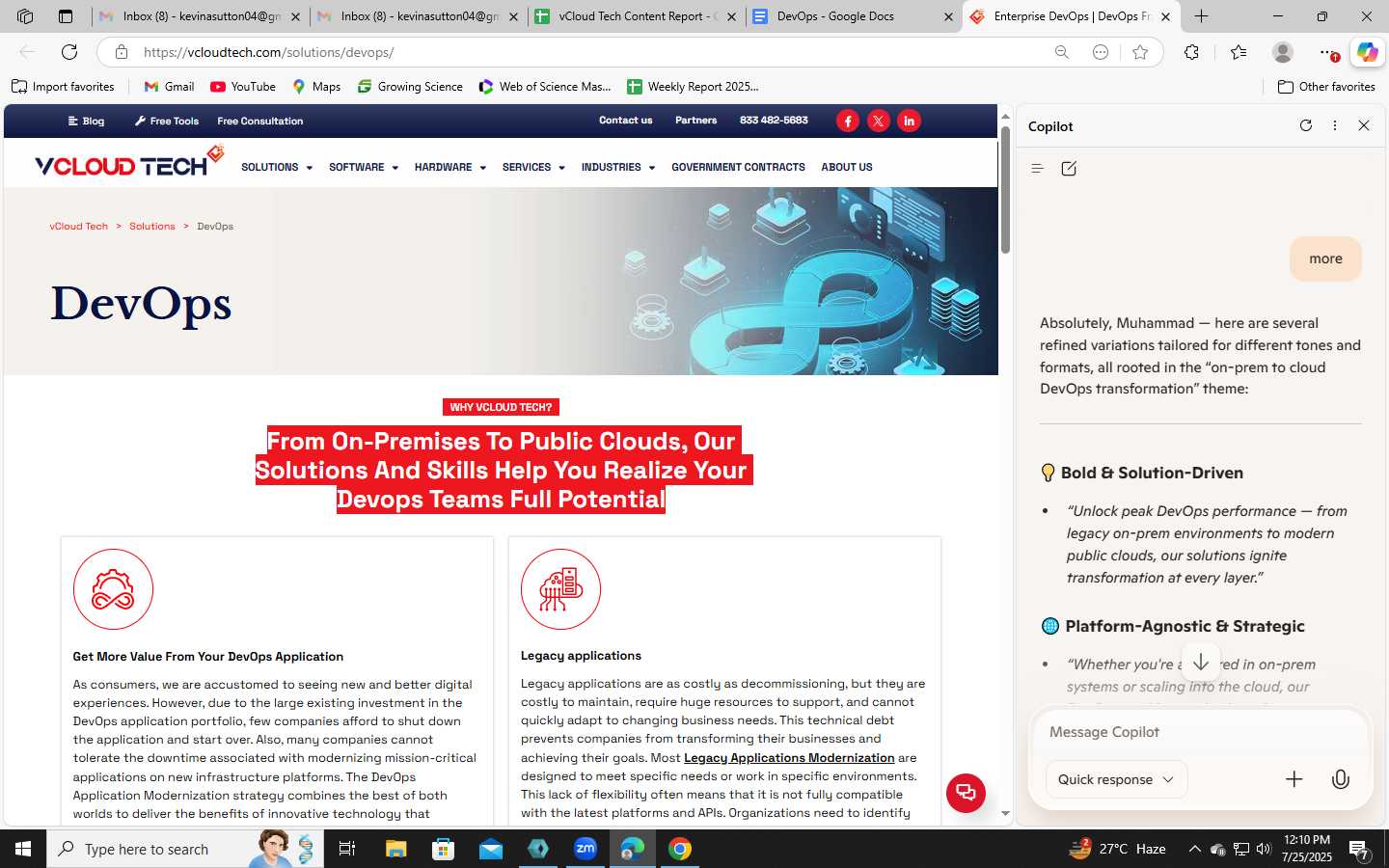This screenshot has width=1389, height=868.
Task: Add attachment with Copilot plus icon
Action: coord(1294,779)
